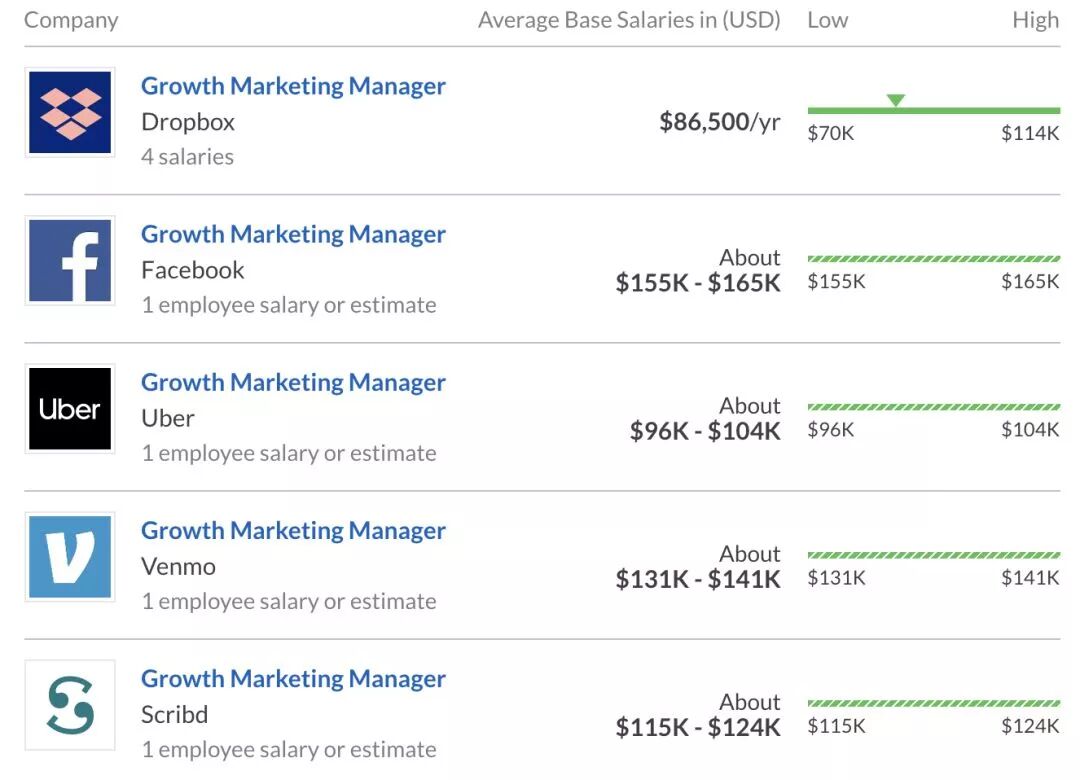Open Dropbox Growth Marketing Manager link

coord(293,86)
